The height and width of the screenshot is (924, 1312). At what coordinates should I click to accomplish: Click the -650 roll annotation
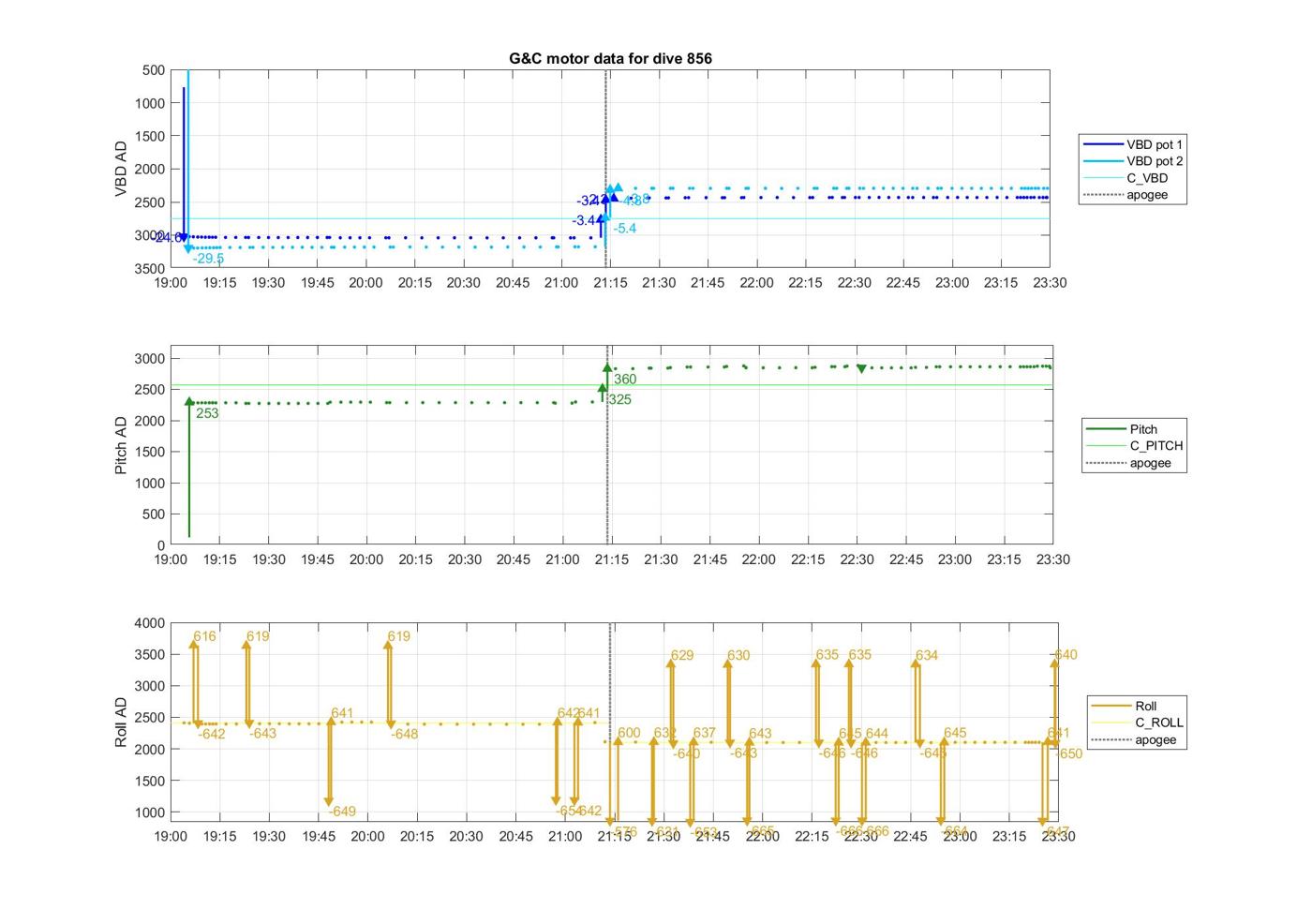coord(1068,753)
